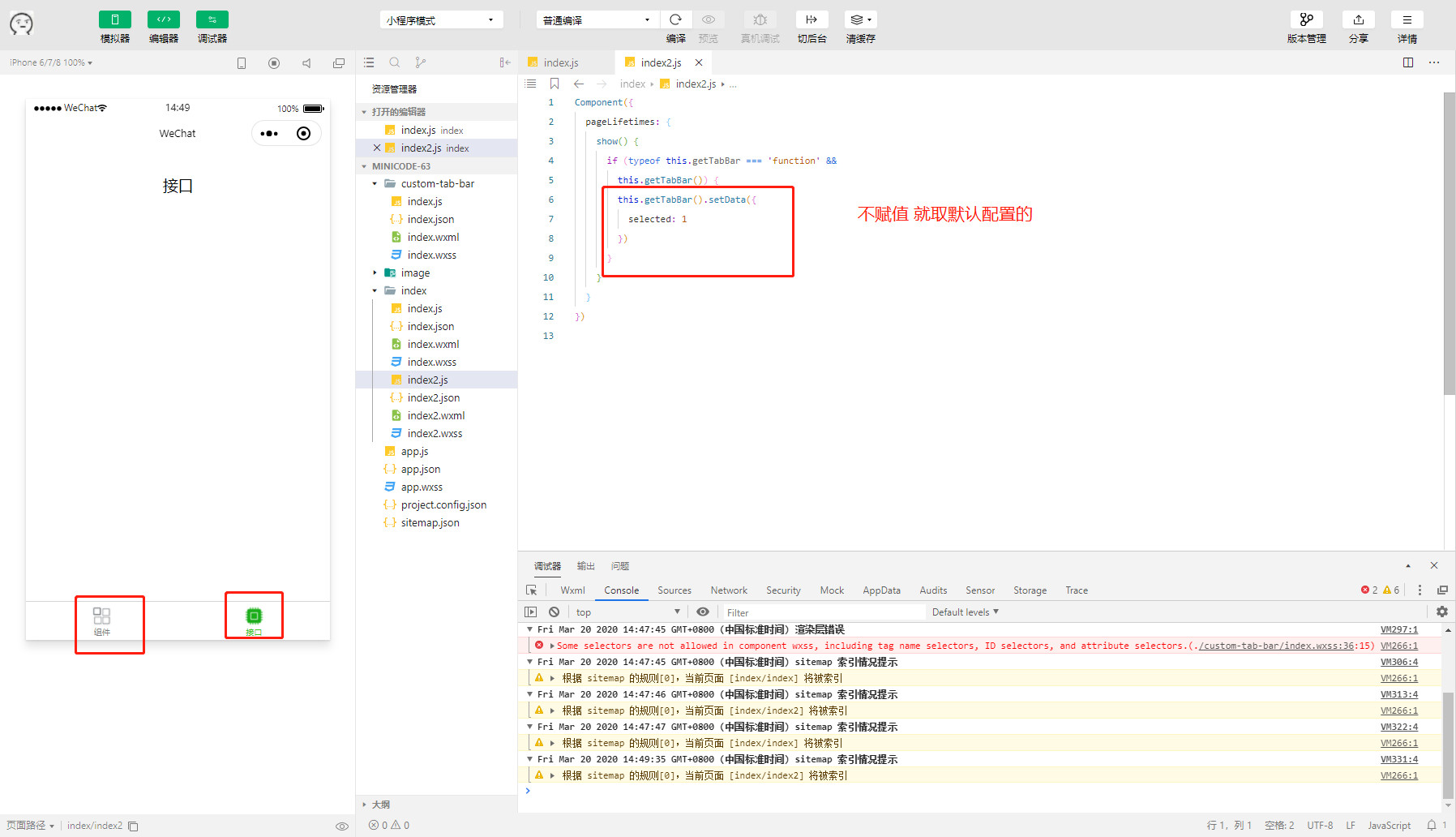The width and height of the screenshot is (1456, 837).
Task: Click the inspect element picker icon
Action: (531, 590)
